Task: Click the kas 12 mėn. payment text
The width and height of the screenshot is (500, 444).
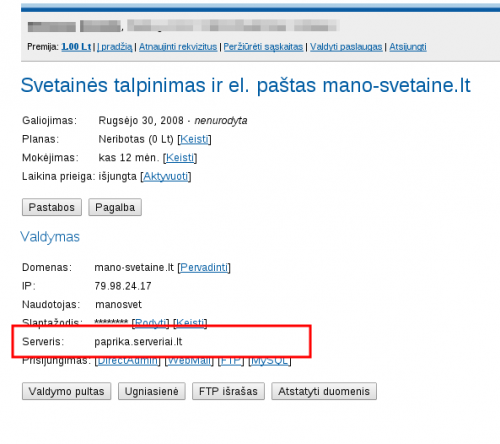Action: [x=128, y=157]
